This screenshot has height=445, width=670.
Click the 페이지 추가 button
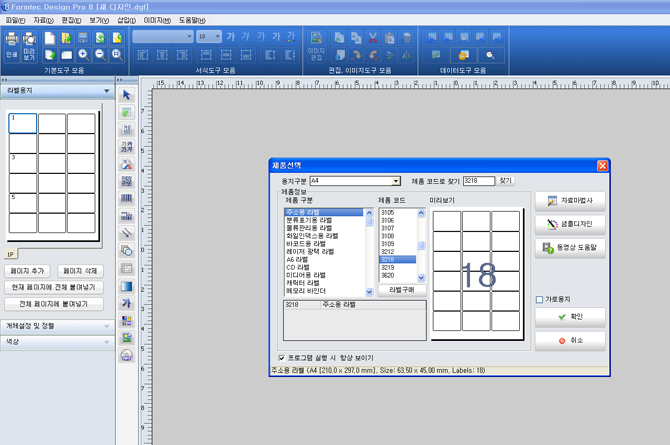(27, 271)
